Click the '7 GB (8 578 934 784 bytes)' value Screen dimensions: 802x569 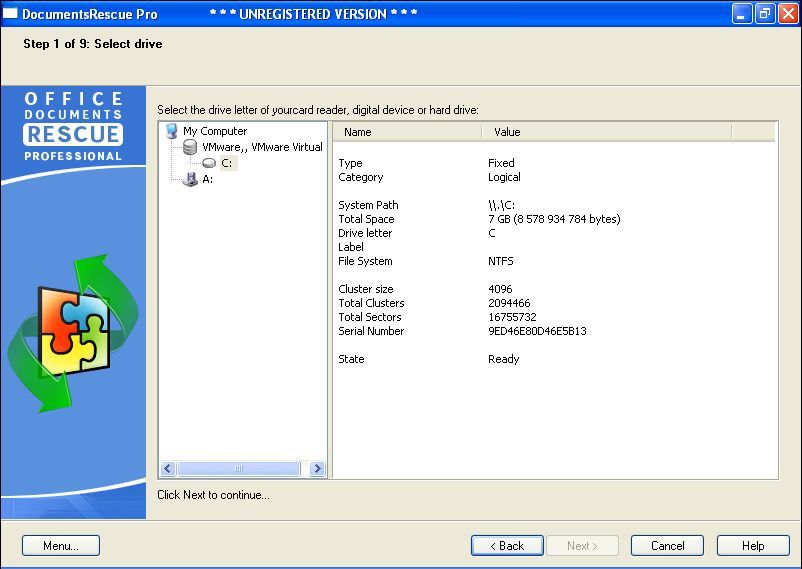(x=554, y=219)
